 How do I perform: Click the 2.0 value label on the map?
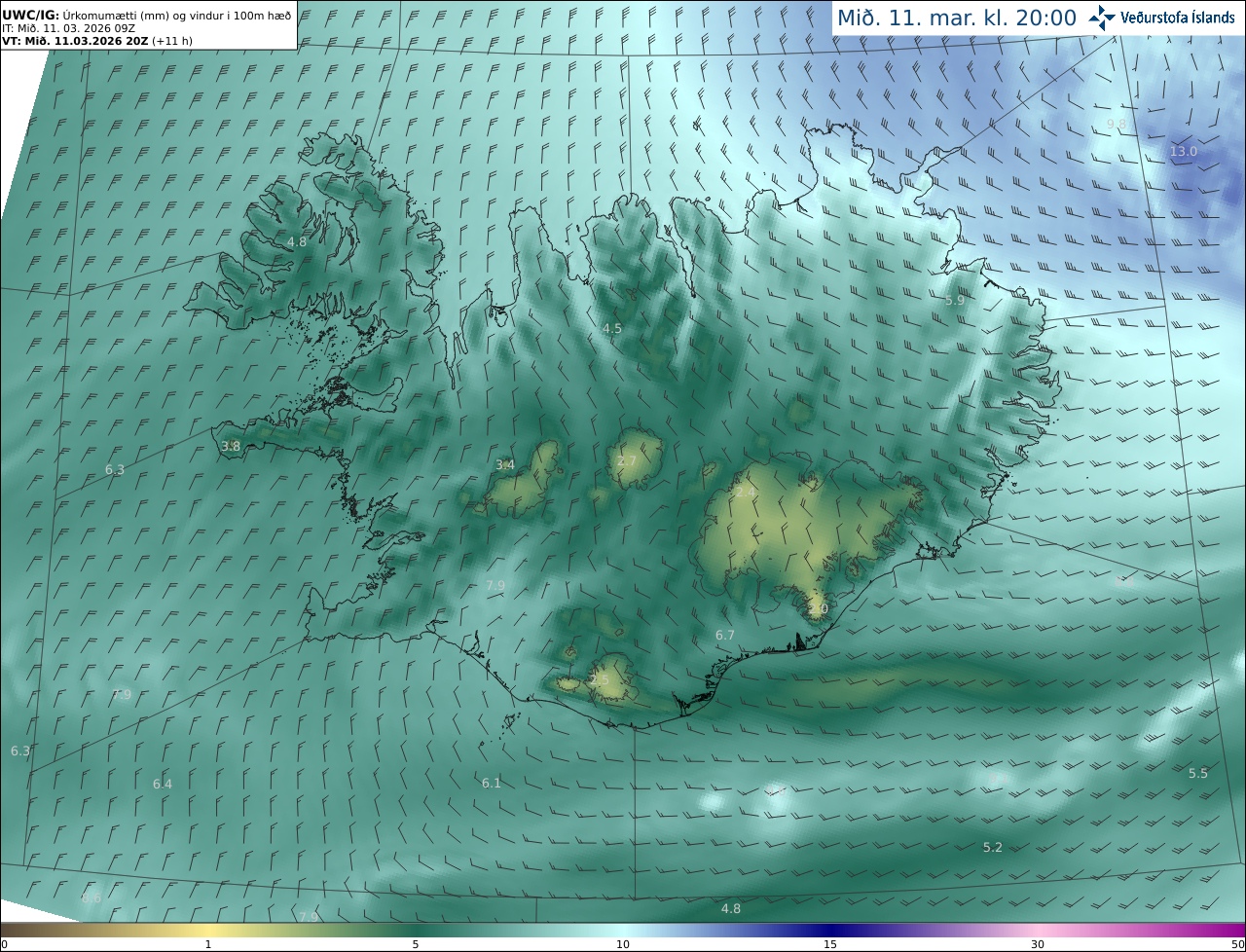tap(818, 609)
